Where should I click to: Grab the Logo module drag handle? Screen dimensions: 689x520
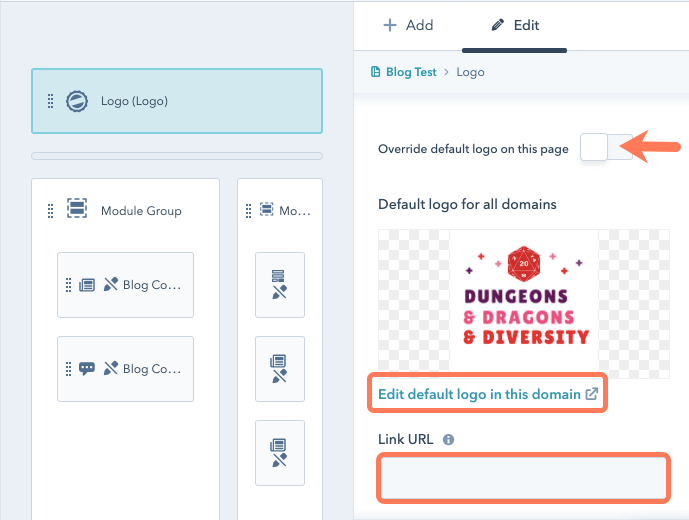(x=51, y=101)
